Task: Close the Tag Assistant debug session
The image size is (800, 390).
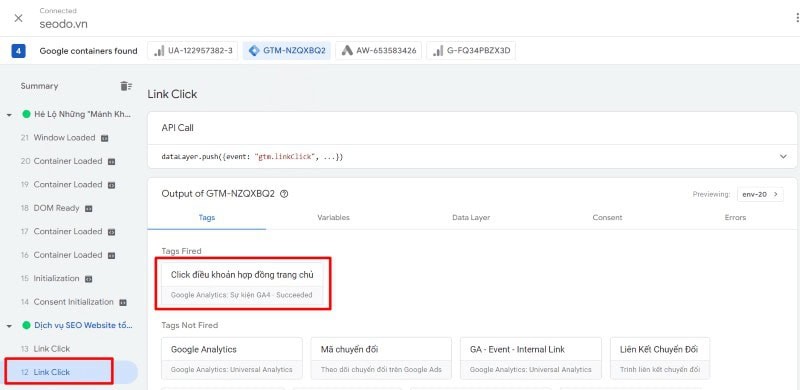Action: [x=18, y=18]
